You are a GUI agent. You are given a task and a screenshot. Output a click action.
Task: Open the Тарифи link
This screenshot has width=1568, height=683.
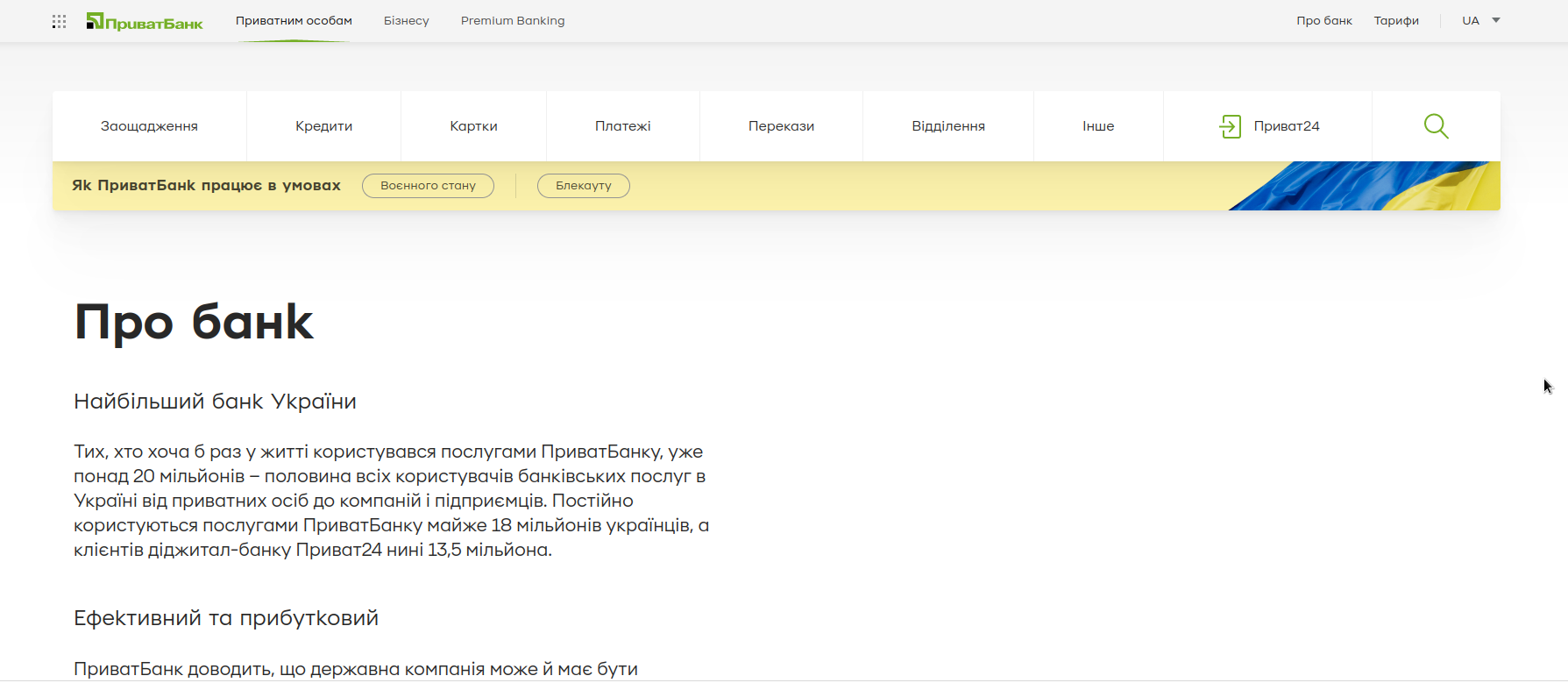(1396, 20)
